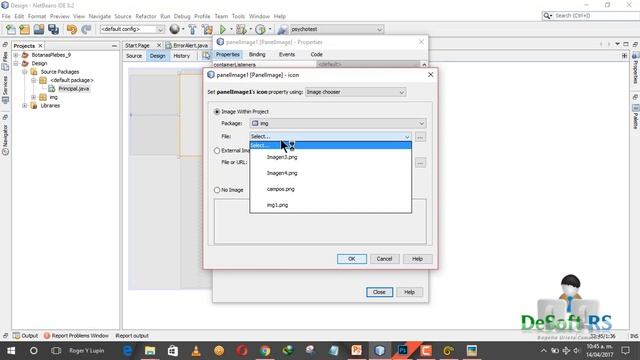Open Google Chrome from taskbar
Image resolution: width=640 pixels, height=360 pixels.
(x=265, y=351)
